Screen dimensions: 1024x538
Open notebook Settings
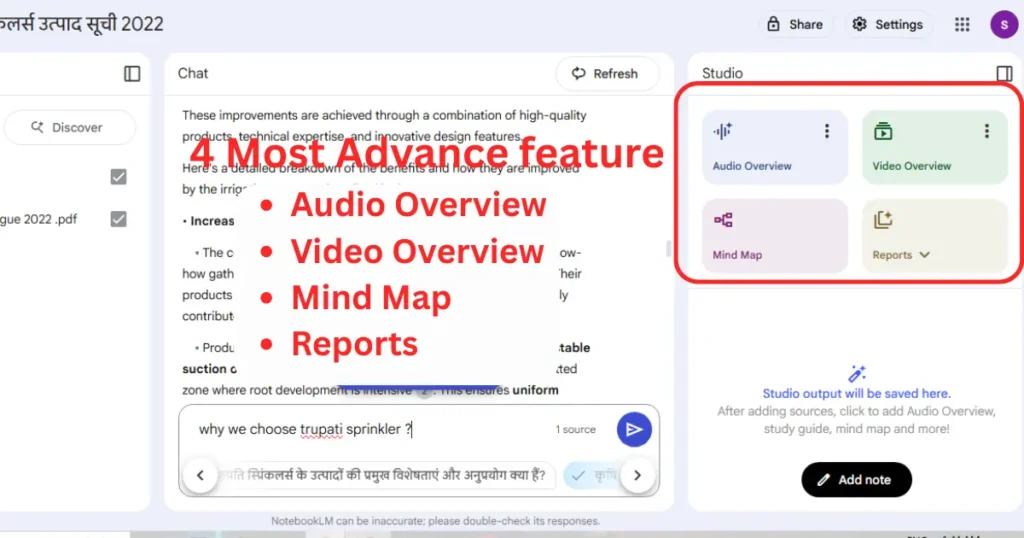[x=888, y=25]
